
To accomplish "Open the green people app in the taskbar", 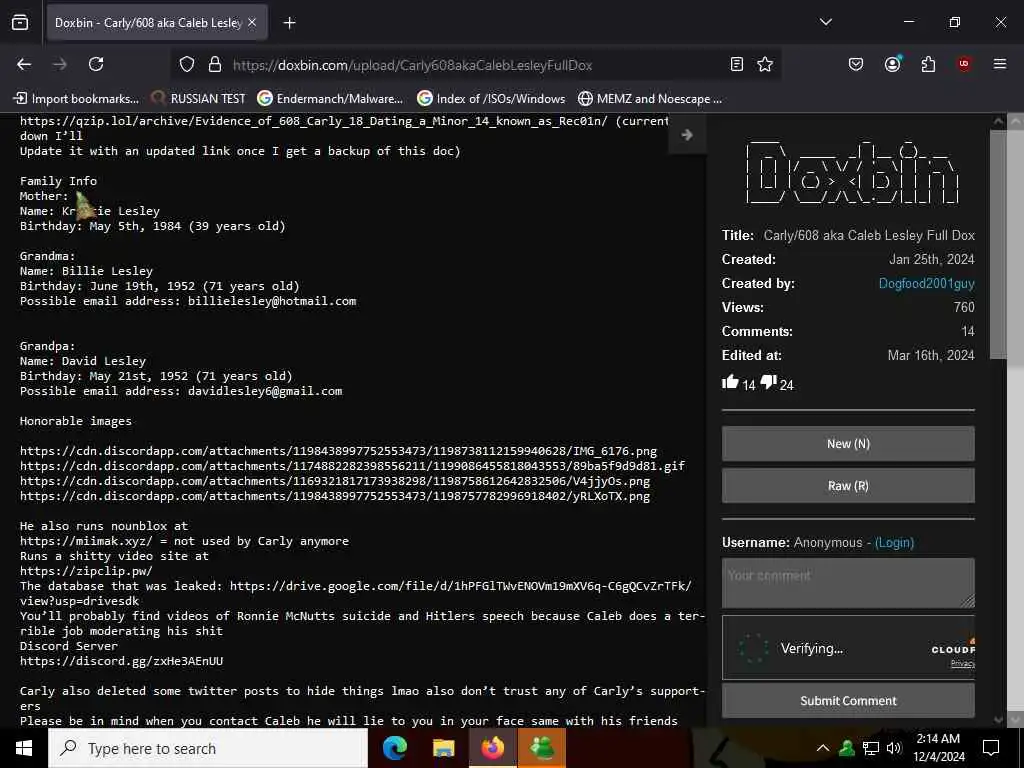I will [x=542, y=748].
